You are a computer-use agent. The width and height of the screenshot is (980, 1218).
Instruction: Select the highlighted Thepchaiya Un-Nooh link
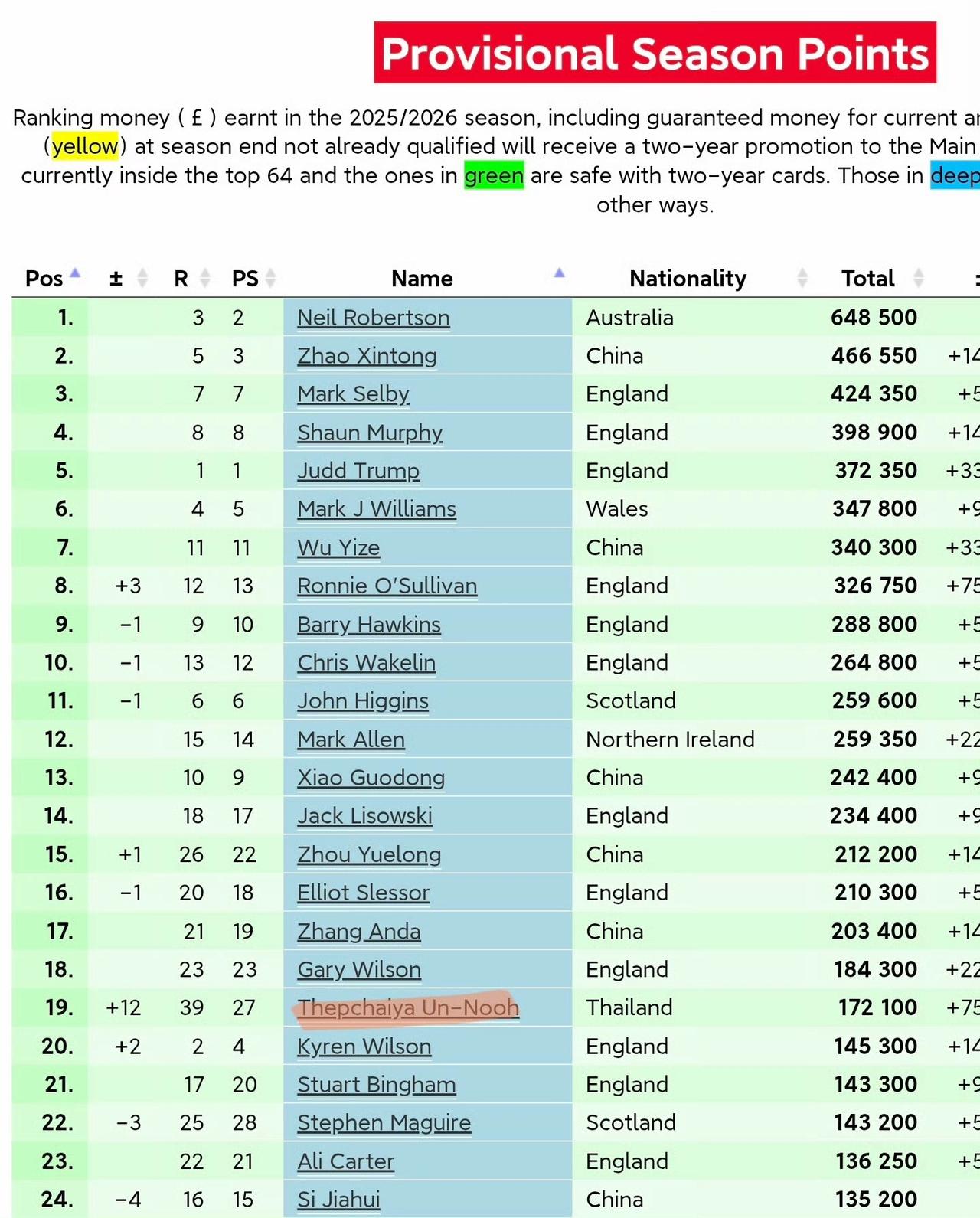tap(407, 1008)
